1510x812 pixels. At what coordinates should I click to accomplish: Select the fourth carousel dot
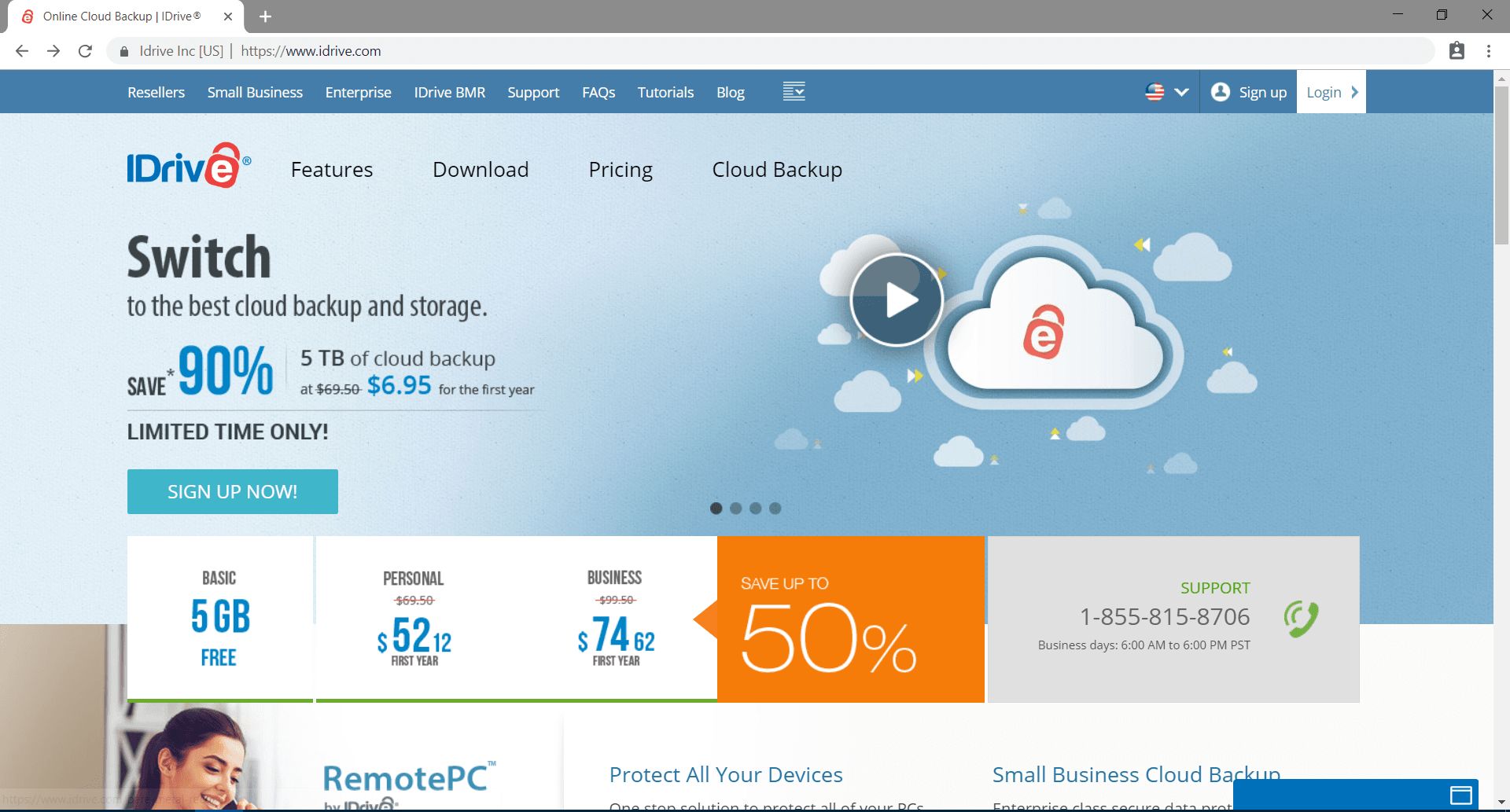(775, 509)
